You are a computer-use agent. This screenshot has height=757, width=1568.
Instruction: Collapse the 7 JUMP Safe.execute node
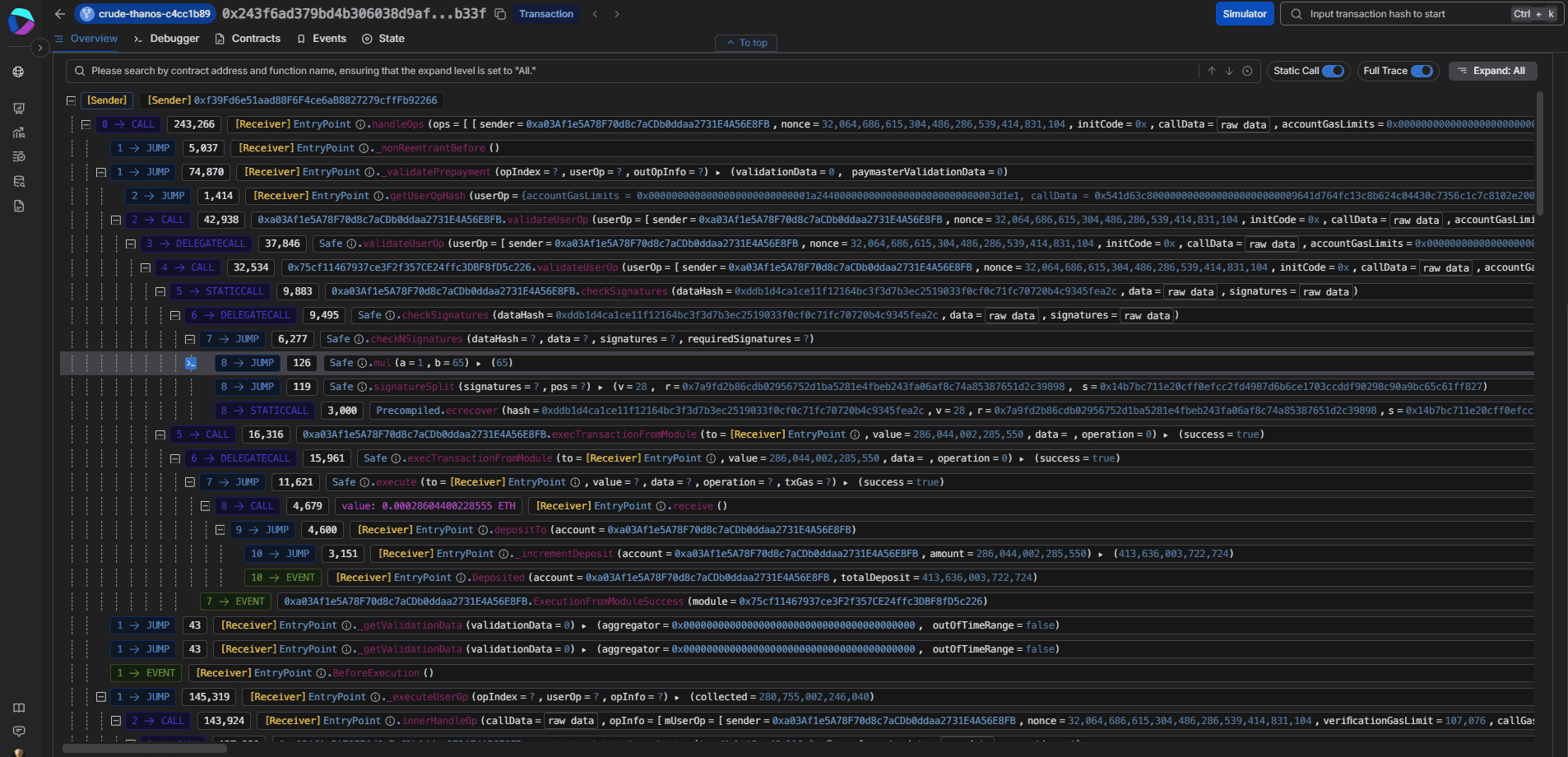coord(190,482)
